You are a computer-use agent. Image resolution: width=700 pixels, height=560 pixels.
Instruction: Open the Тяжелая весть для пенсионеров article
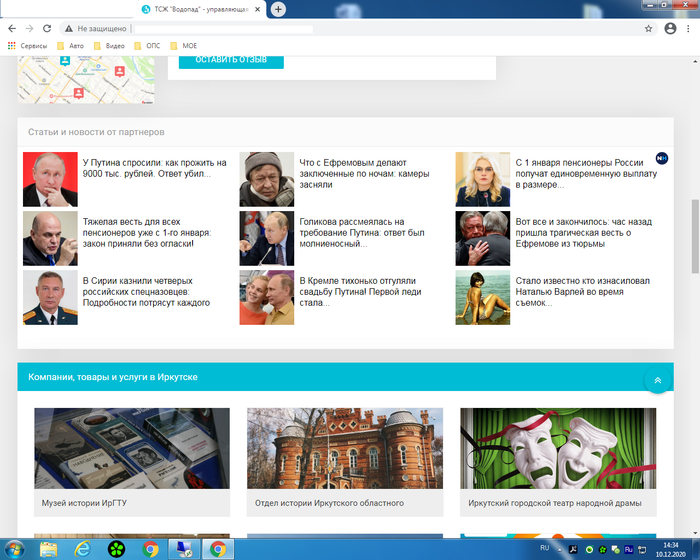(147, 233)
